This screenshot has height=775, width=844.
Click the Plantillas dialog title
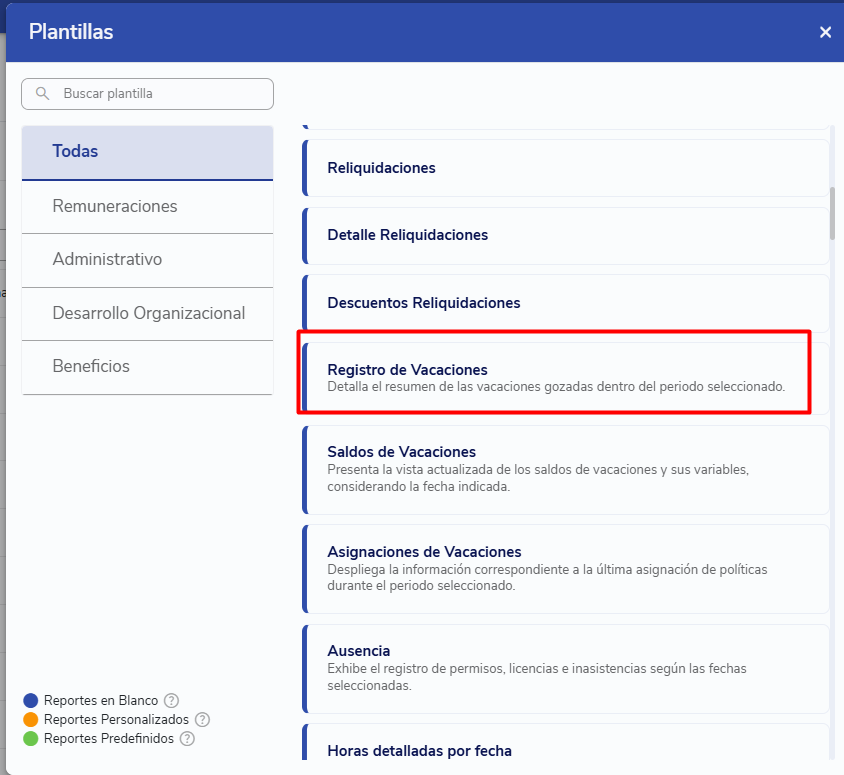coord(71,32)
